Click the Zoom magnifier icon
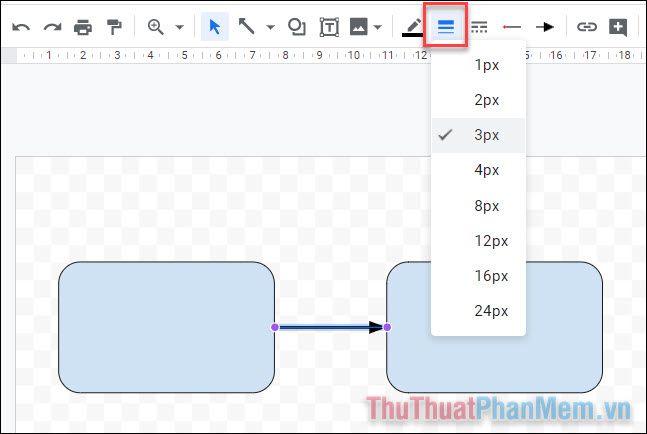The width and height of the screenshot is (647, 434). coord(156,27)
